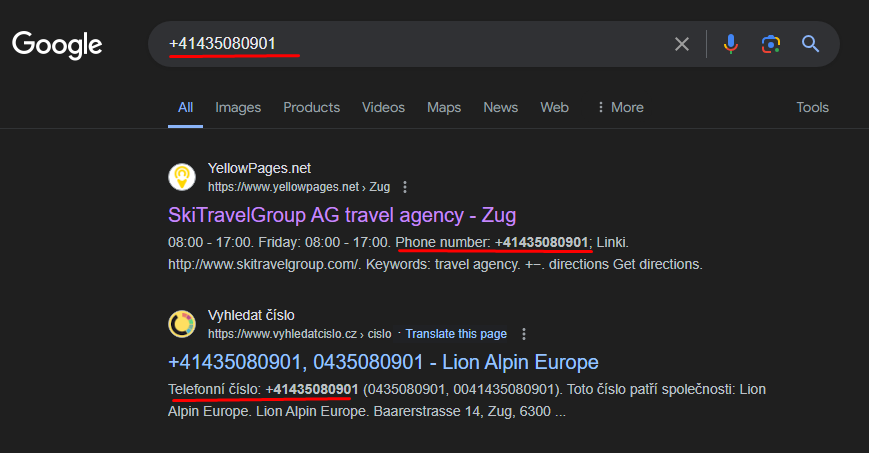Screen dimensions: 869x453
Task: Open the search Tools options
Action: coord(812,107)
